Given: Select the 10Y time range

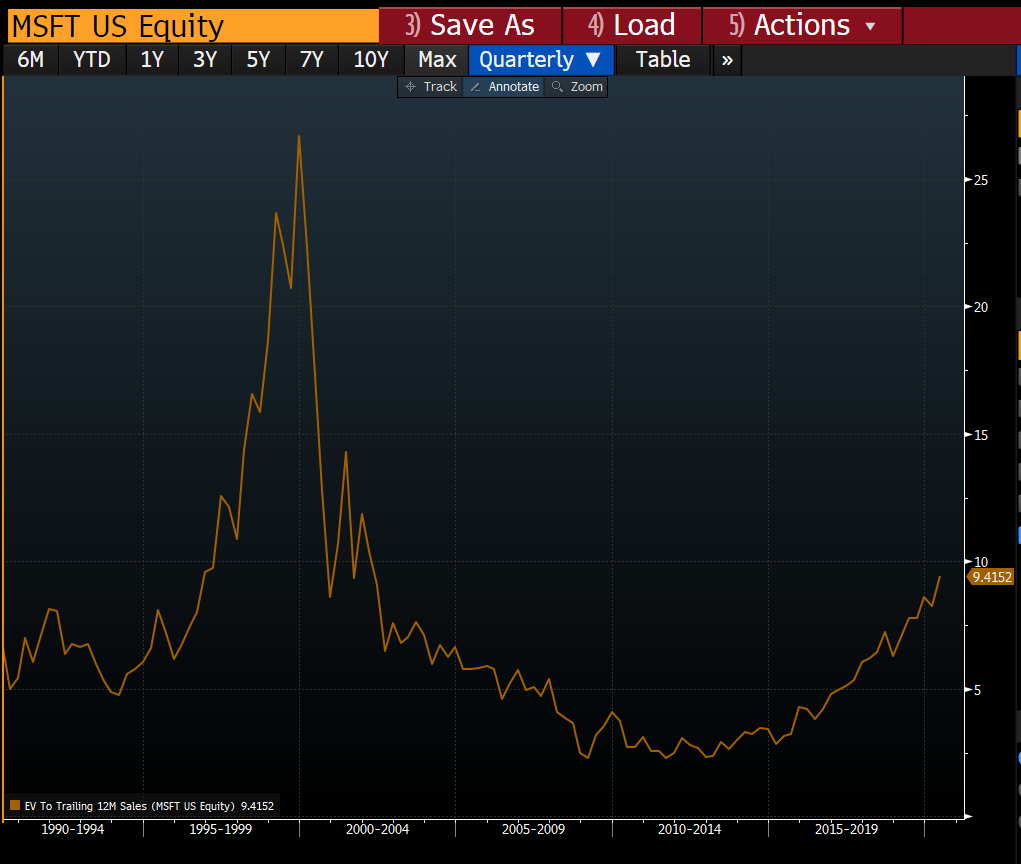Looking at the screenshot, I should click(x=371, y=60).
